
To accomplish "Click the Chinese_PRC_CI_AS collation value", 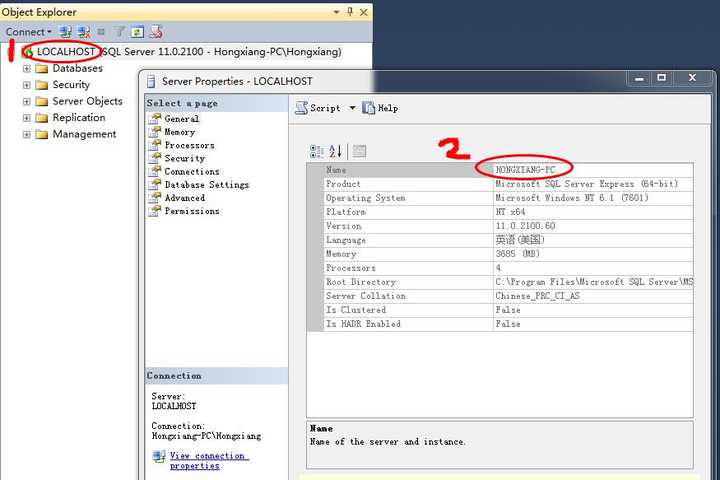I will coord(537,296).
